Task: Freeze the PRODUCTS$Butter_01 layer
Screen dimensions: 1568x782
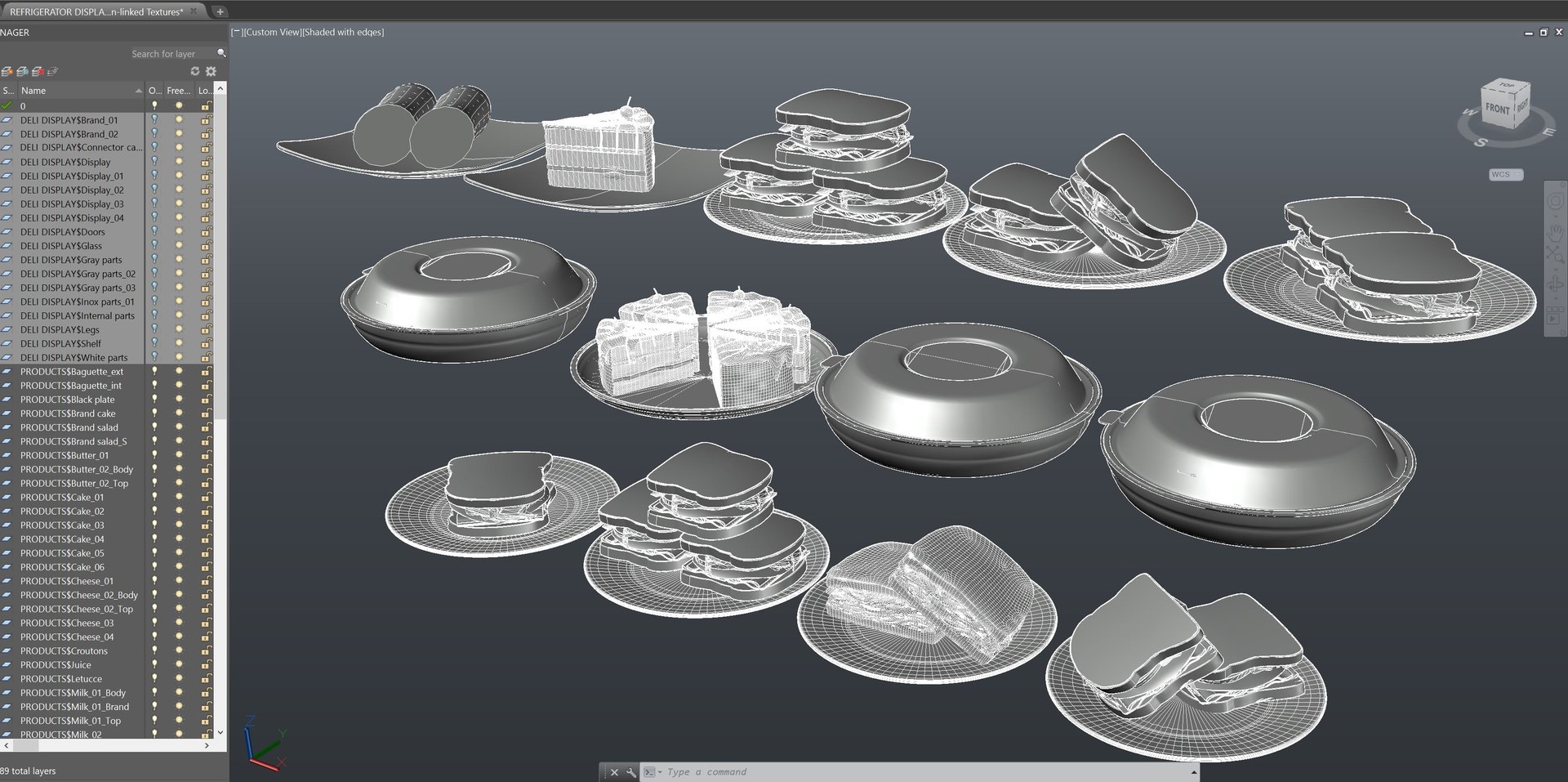Action: (179, 455)
